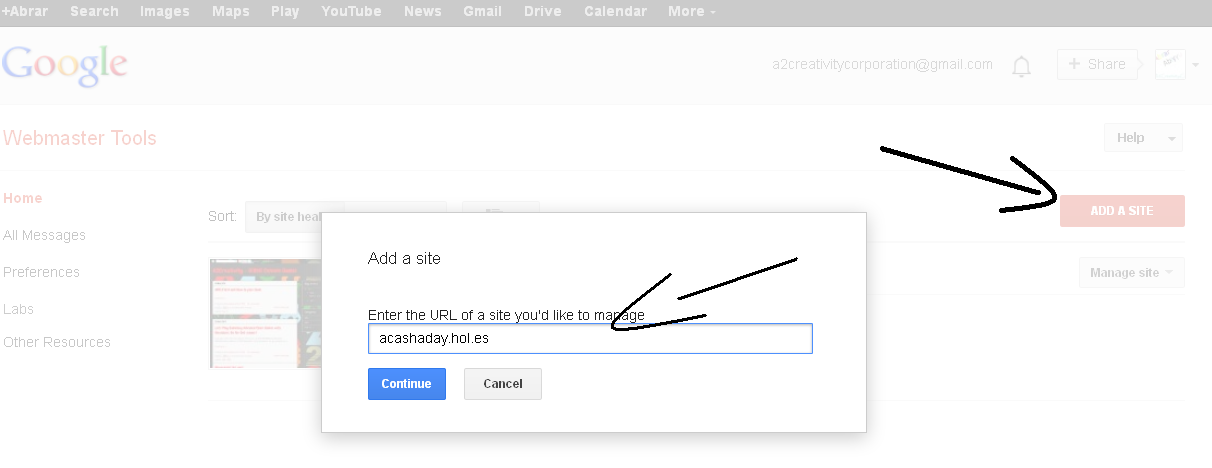Open Drive in the top bar
Viewport: 1212px width, 468px height.
[543, 12]
